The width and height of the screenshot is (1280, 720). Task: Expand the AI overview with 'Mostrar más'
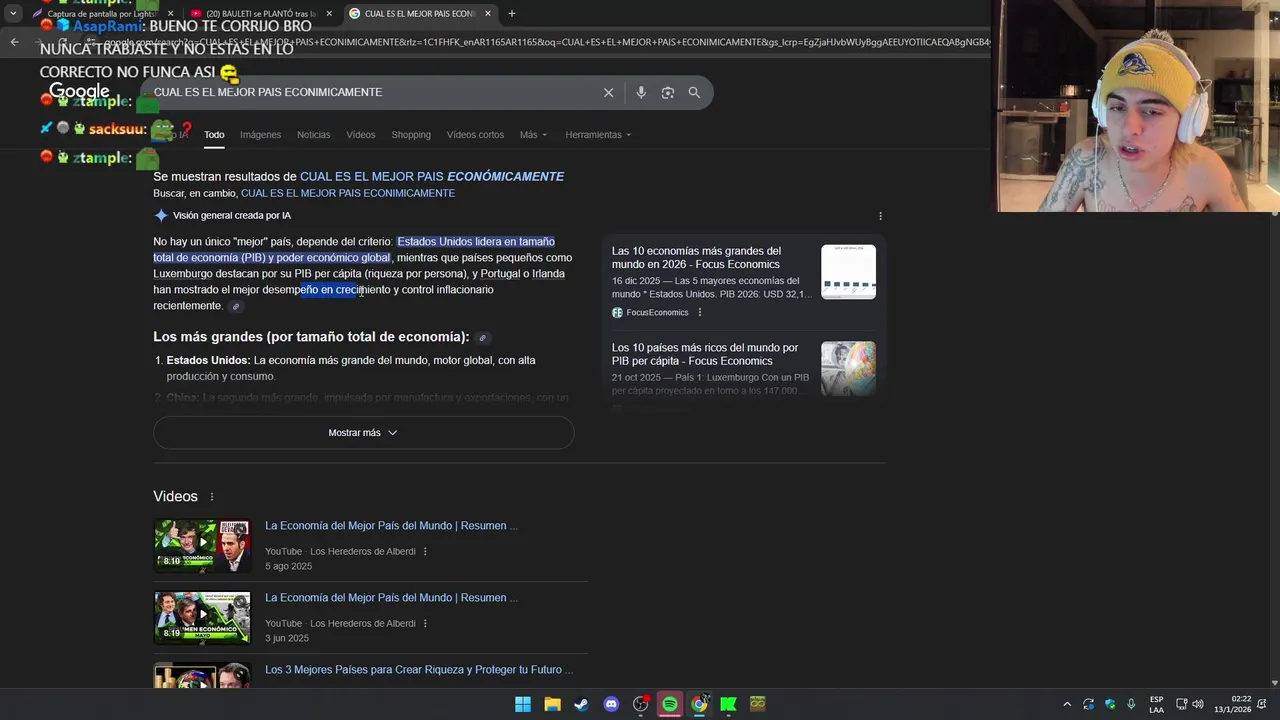(363, 433)
